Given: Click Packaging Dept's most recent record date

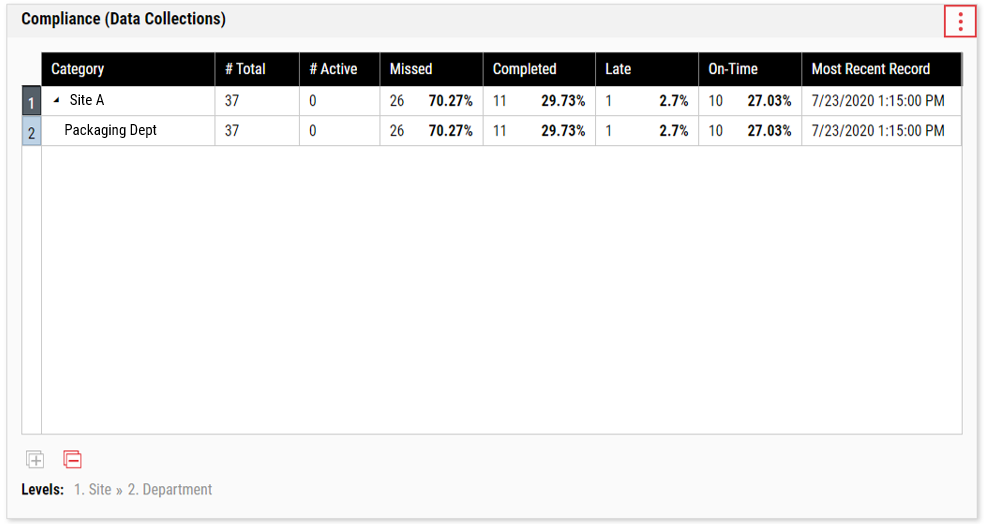Looking at the screenshot, I should pyautogui.click(x=878, y=131).
